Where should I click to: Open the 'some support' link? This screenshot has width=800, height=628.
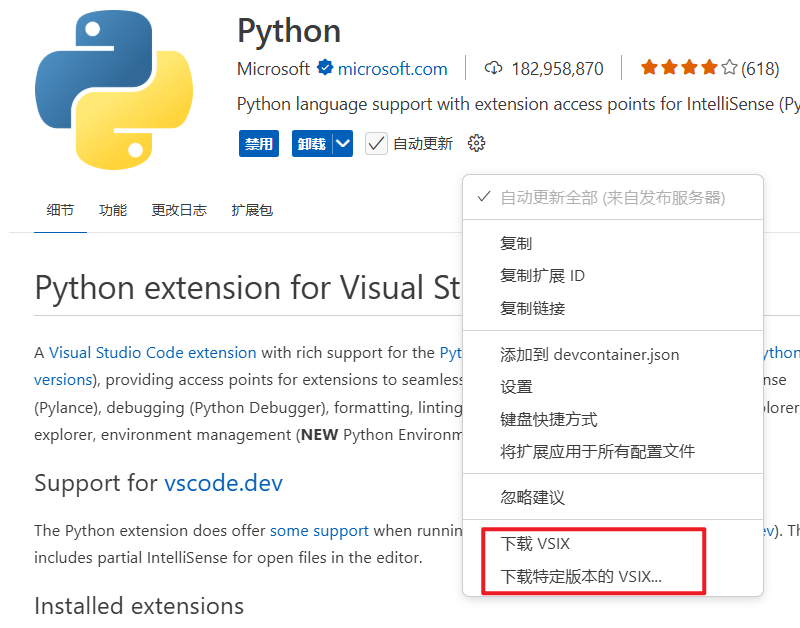pyautogui.click(x=319, y=531)
